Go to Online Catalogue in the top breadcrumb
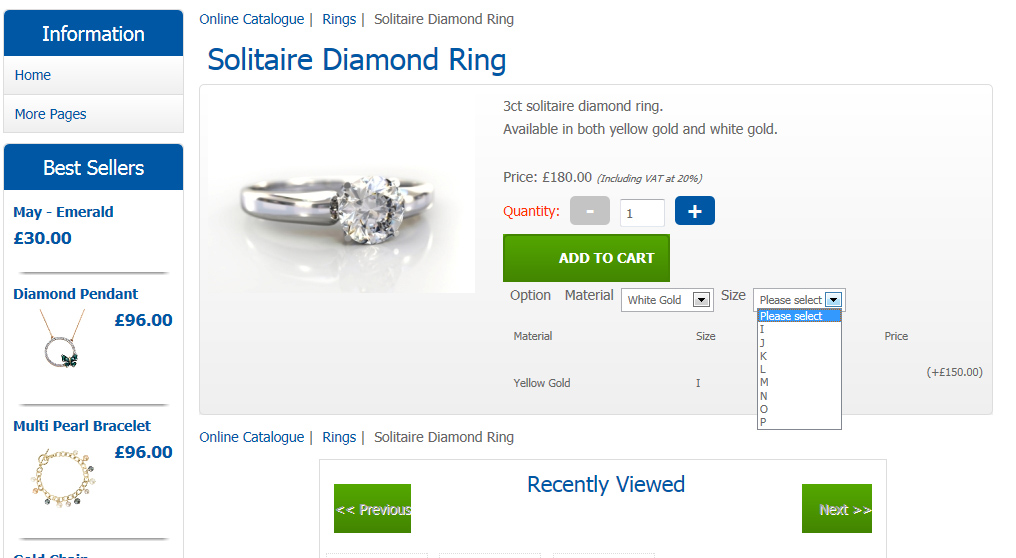Viewport: 1016px width, 558px height. click(x=251, y=19)
